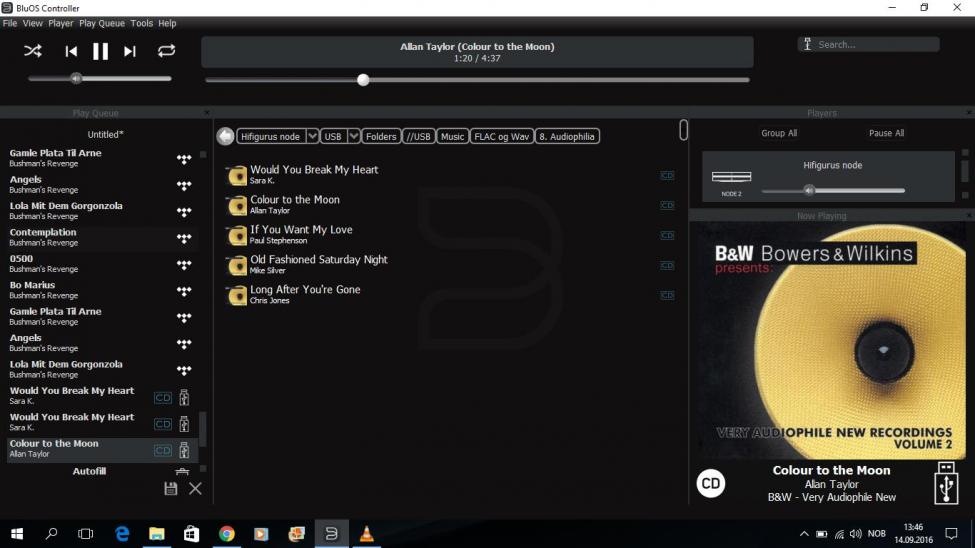The height and width of the screenshot is (548, 975).
Task: Open File Explorer from the taskbar
Action: click(x=157, y=534)
